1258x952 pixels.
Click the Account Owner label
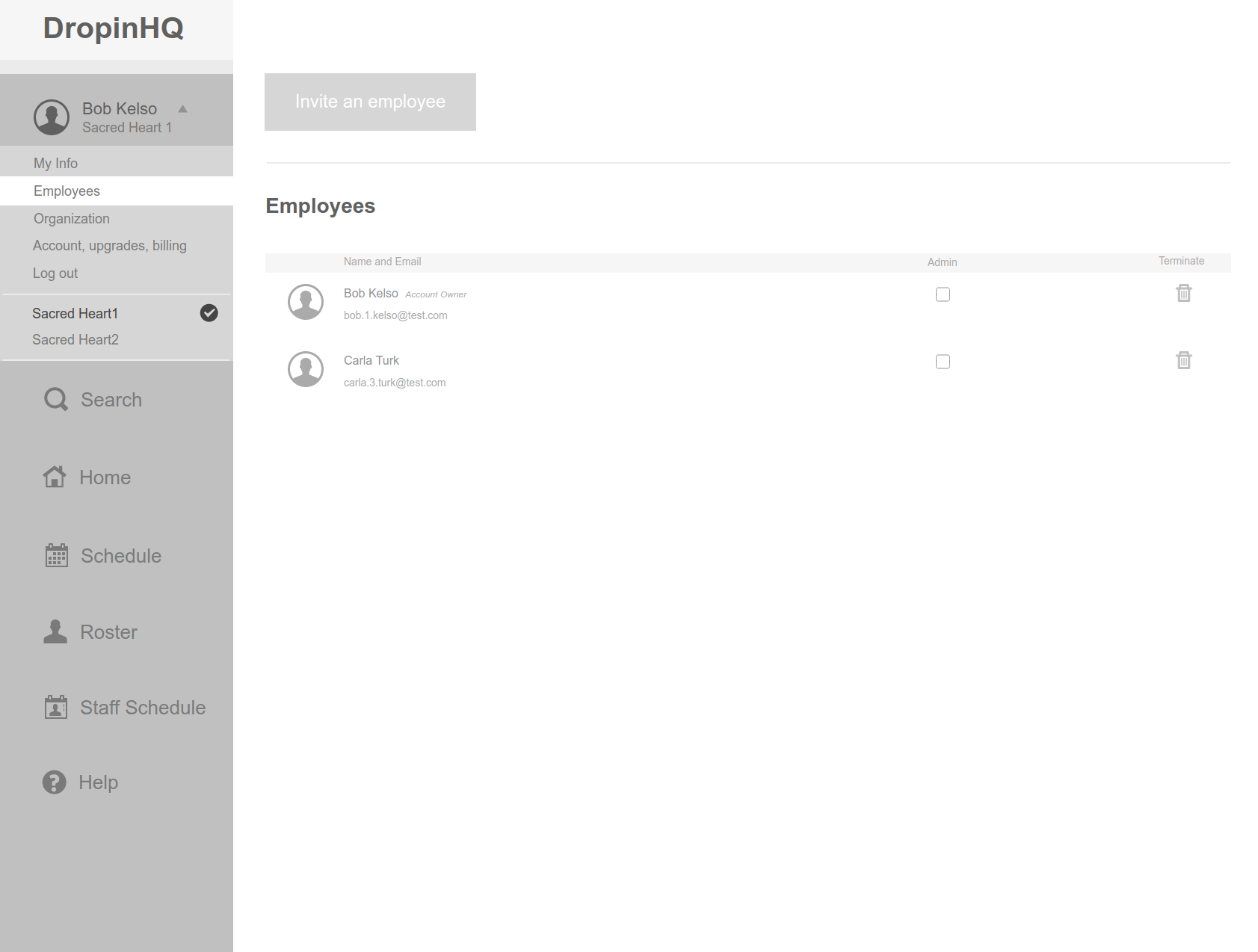[x=436, y=294]
